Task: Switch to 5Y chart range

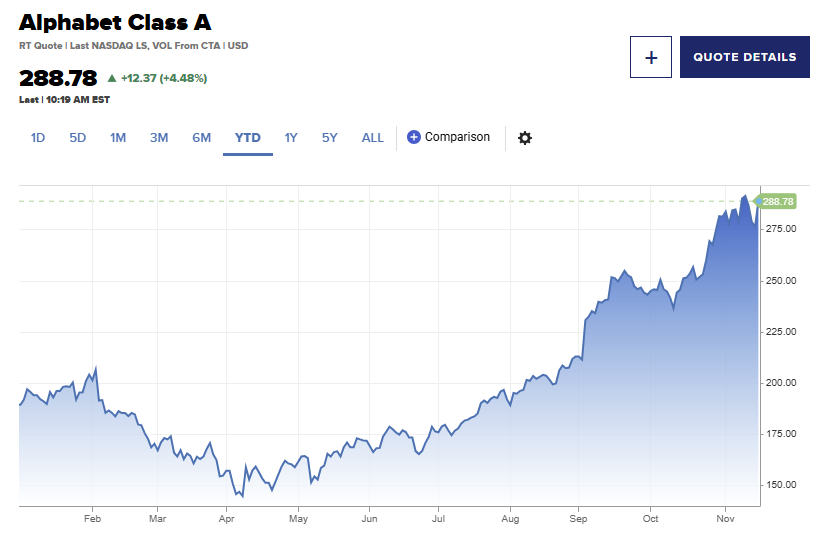Action: (329, 138)
